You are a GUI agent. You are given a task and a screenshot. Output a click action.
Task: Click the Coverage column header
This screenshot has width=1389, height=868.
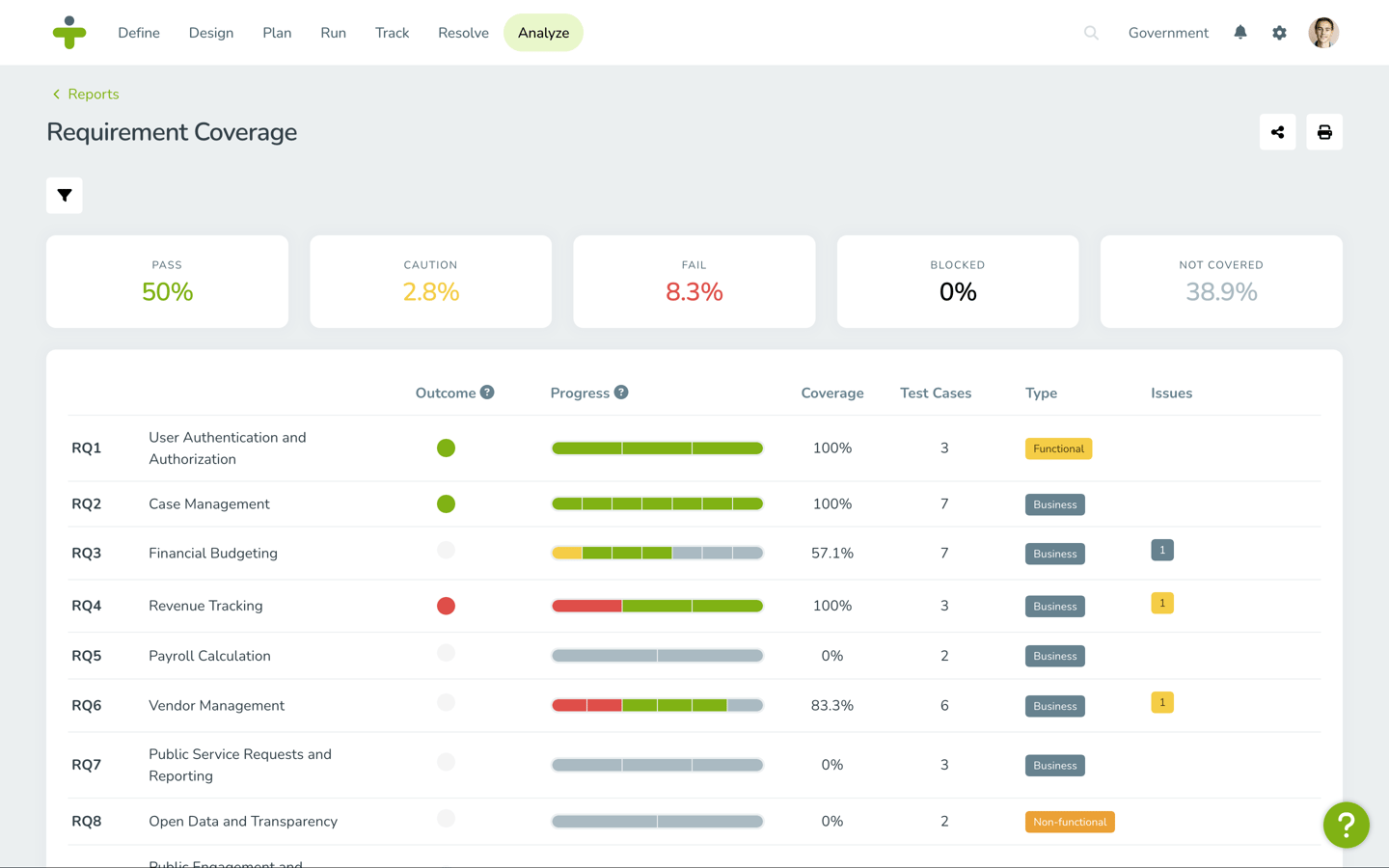pyautogui.click(x=832, y=393)
